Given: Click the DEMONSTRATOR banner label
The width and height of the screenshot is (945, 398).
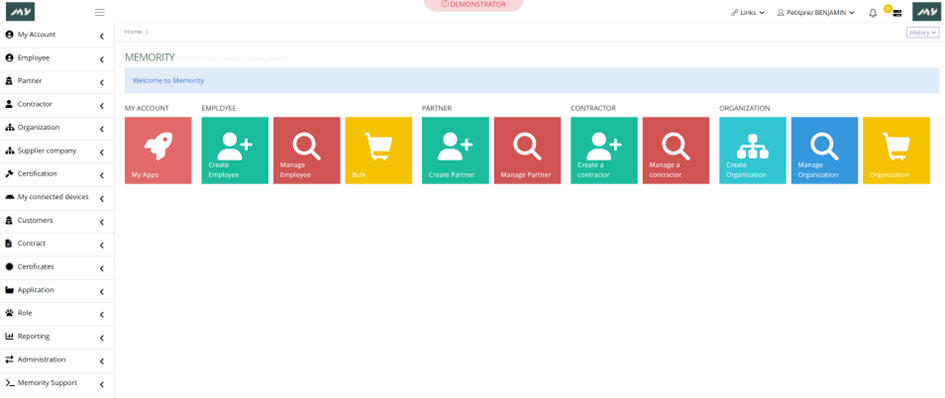Looking at the screenshot, I should [474, 4].
